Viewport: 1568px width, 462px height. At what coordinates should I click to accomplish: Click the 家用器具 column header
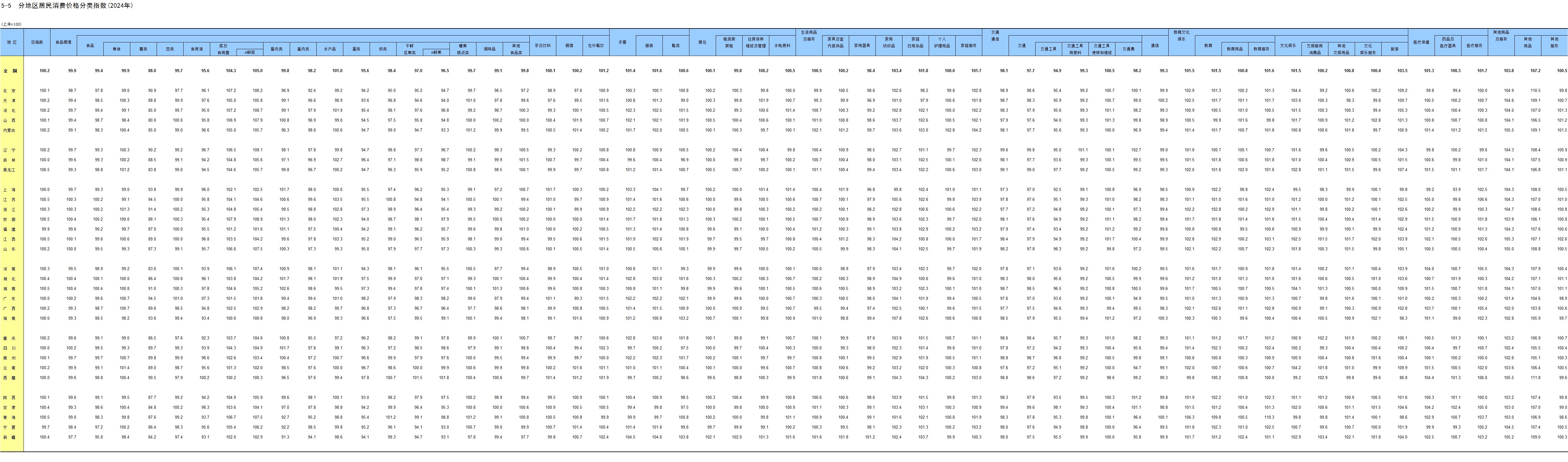coord(862,45)
